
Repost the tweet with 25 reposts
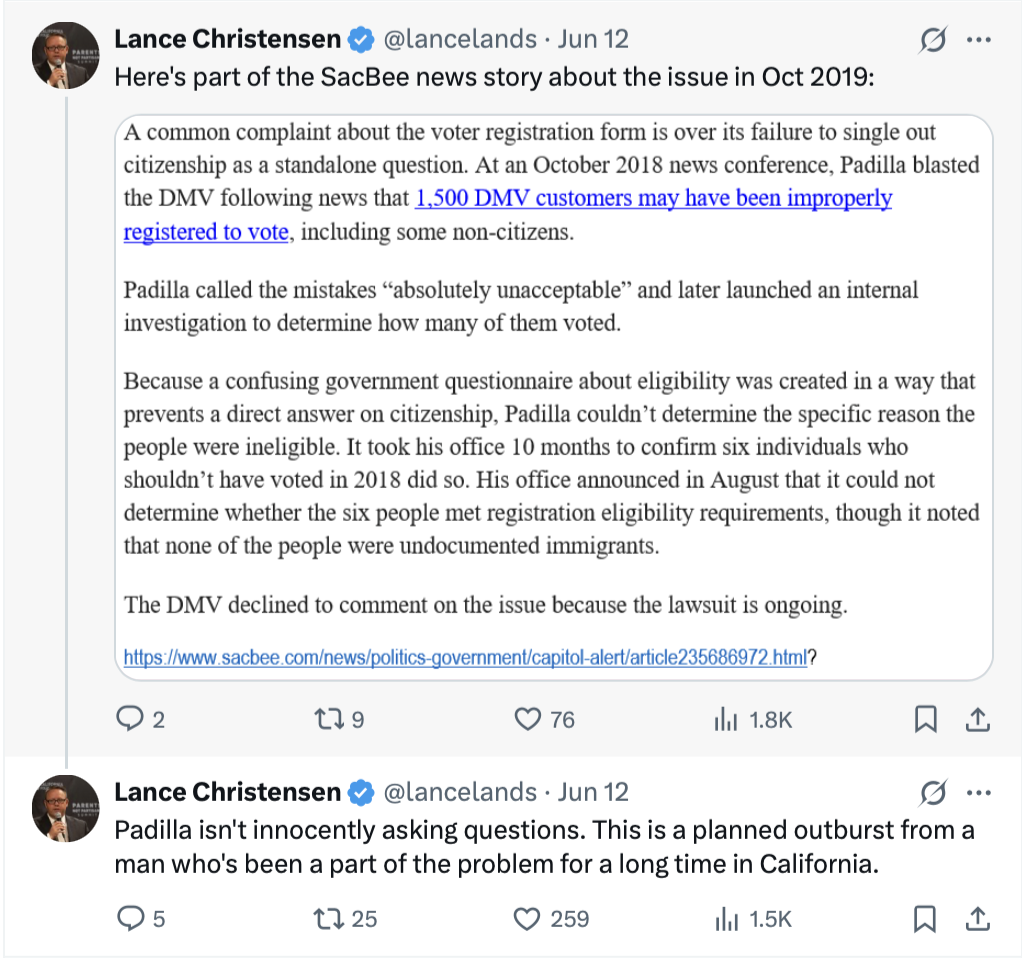326,918
